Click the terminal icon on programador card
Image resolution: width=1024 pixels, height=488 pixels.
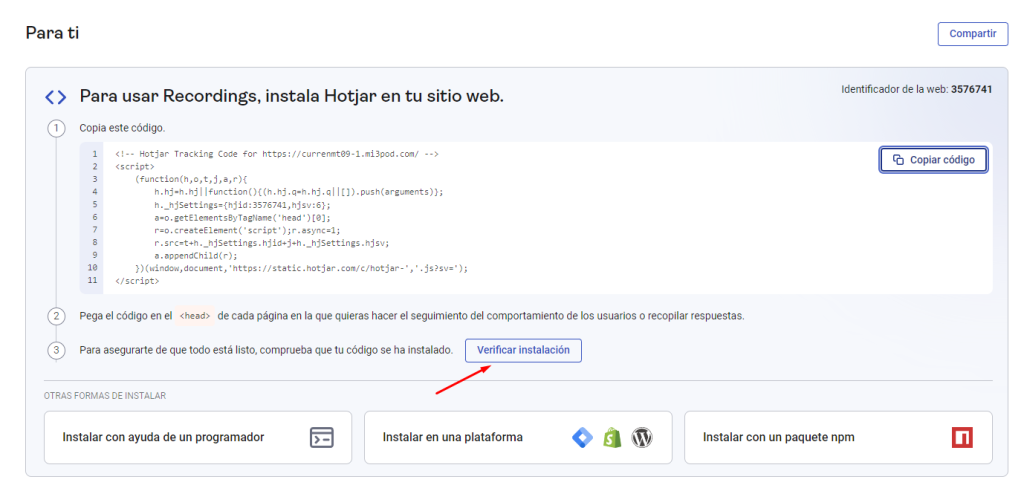(321, 437)
